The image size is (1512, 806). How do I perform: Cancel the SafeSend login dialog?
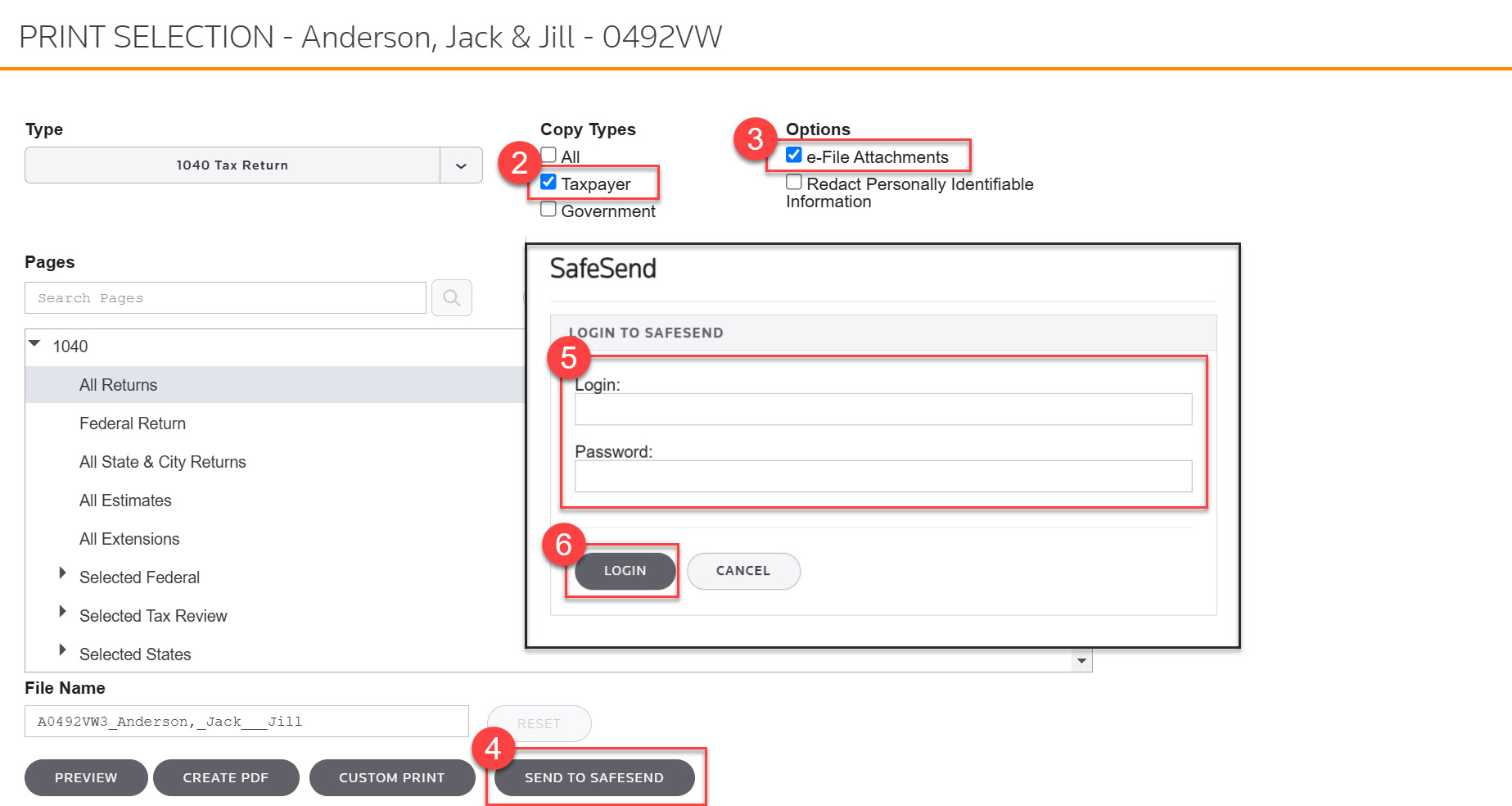point(742,571)
